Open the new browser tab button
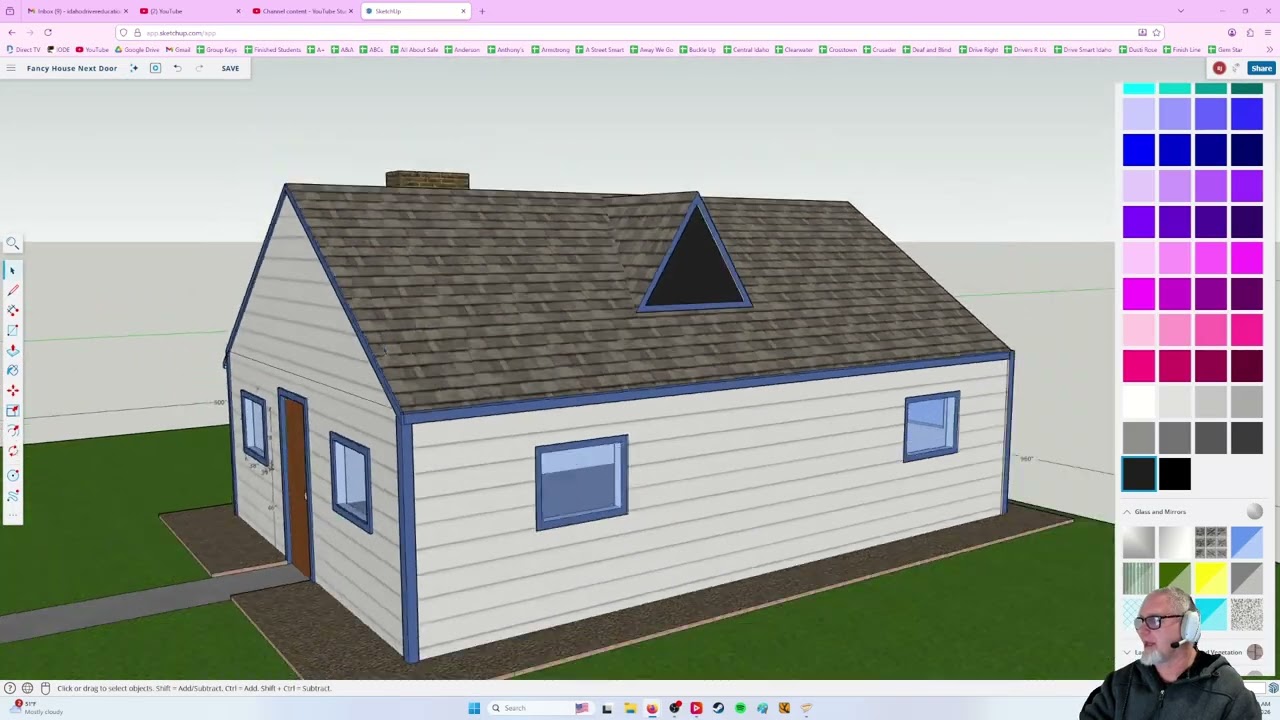This screenshot has width=1280, height=720. click(x=482, y=11)
